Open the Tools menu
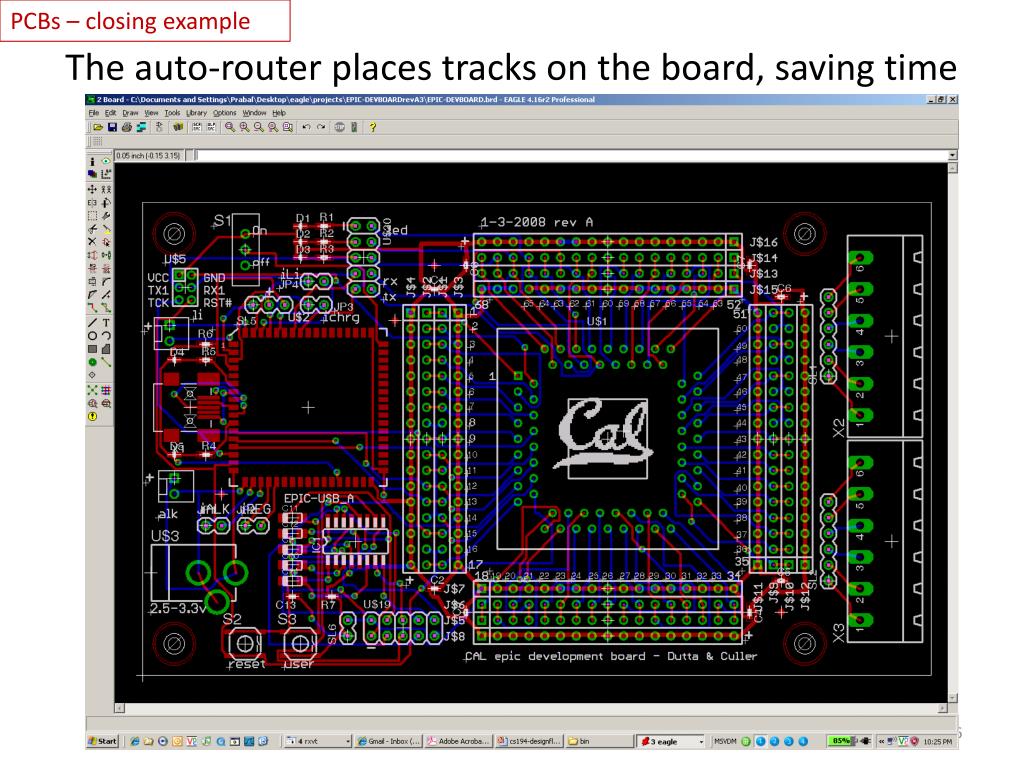This screenshot has width=1024, height=768. click(x=172, y=113)
